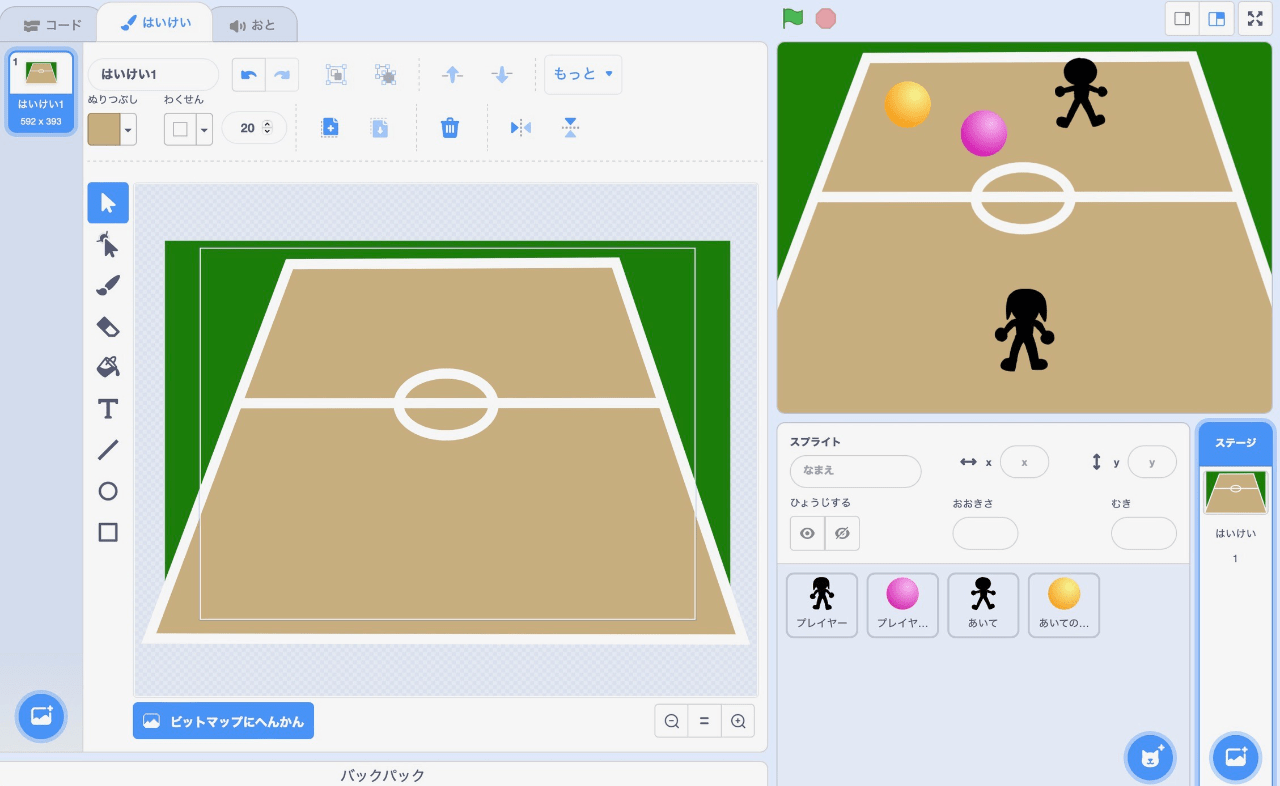Click the orange ball on the stage
Screen dimensions: 1280x786
point(908,104)
